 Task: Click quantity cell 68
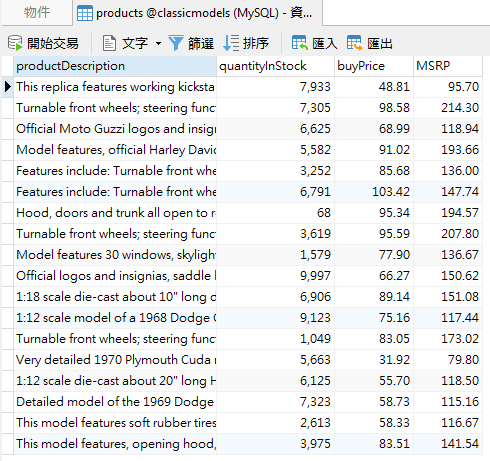[275, 213]
